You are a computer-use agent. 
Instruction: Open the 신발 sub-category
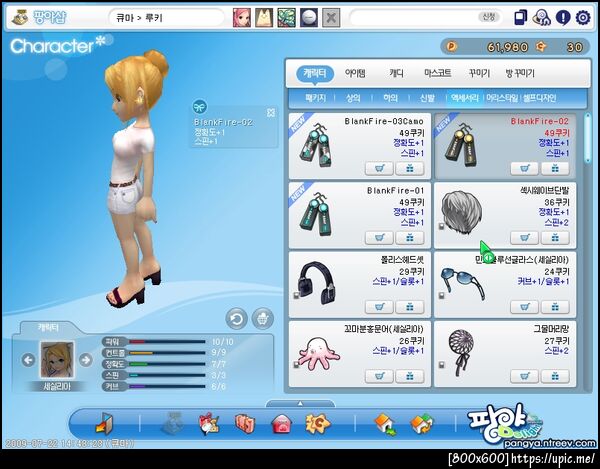pyautogui.click(x=427, y=98)
